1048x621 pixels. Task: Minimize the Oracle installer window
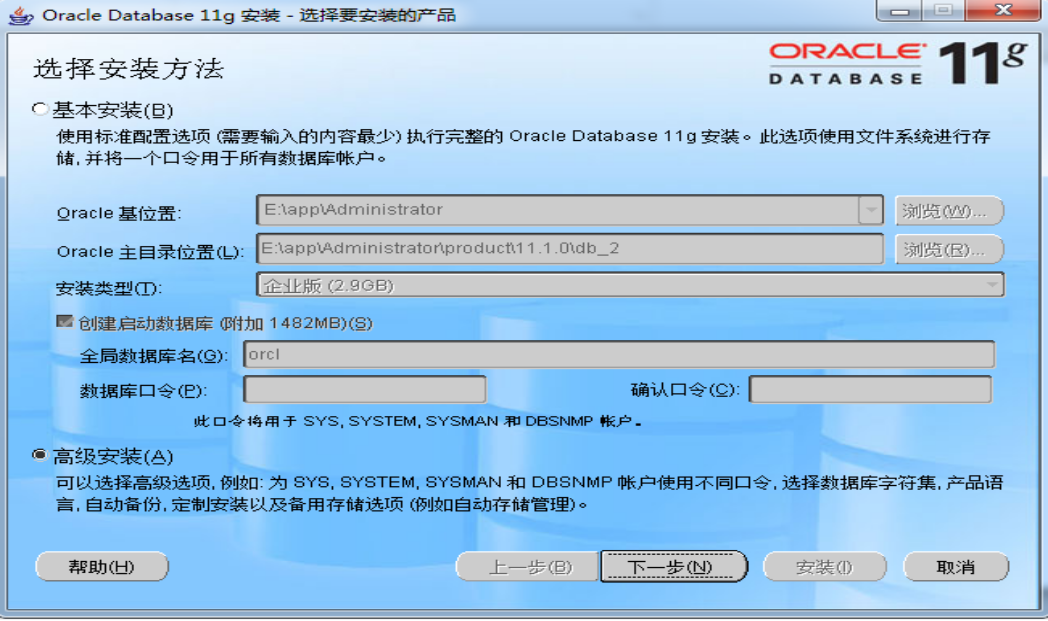pos(900,11)
